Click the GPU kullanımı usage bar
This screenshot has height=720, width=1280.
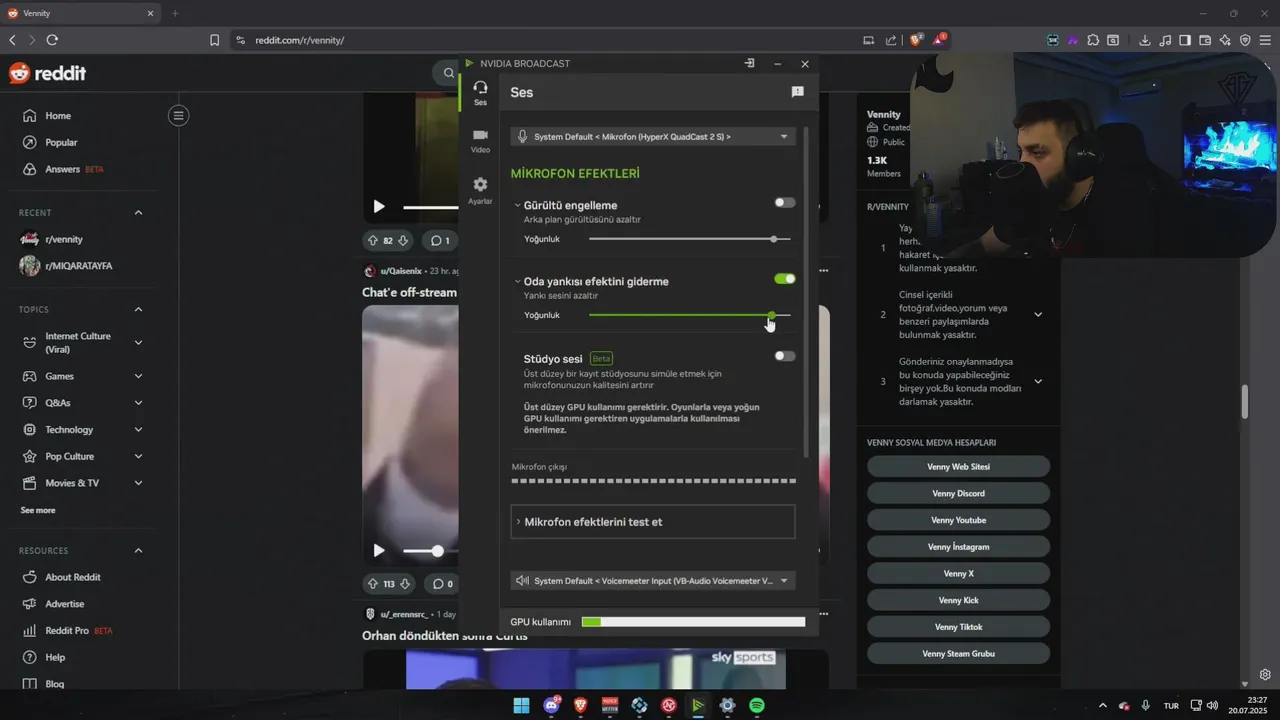[693, 622]
